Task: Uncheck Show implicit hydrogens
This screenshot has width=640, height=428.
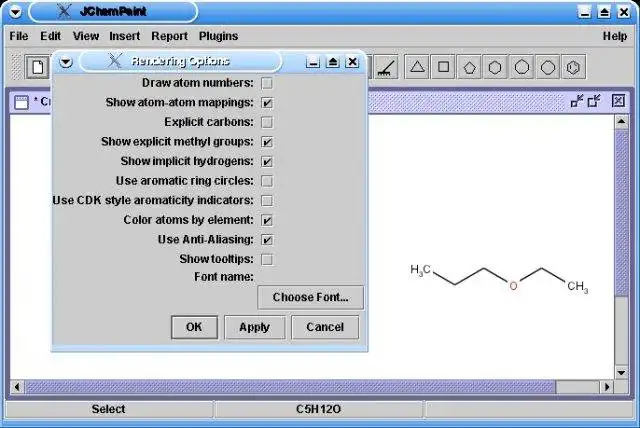Action: pyautogui.click(x=267, y=161)
